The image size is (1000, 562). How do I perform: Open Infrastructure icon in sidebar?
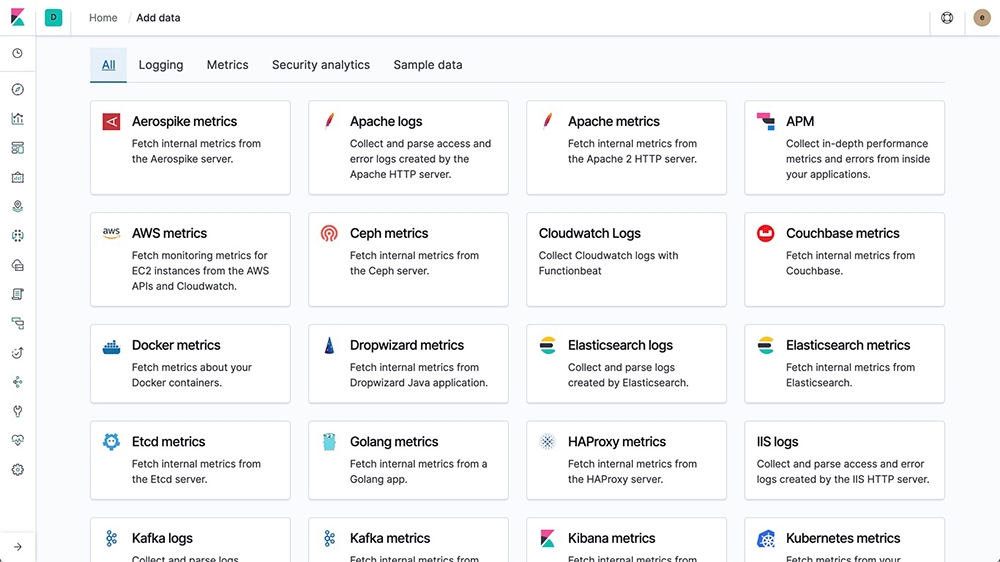(18, 265)
